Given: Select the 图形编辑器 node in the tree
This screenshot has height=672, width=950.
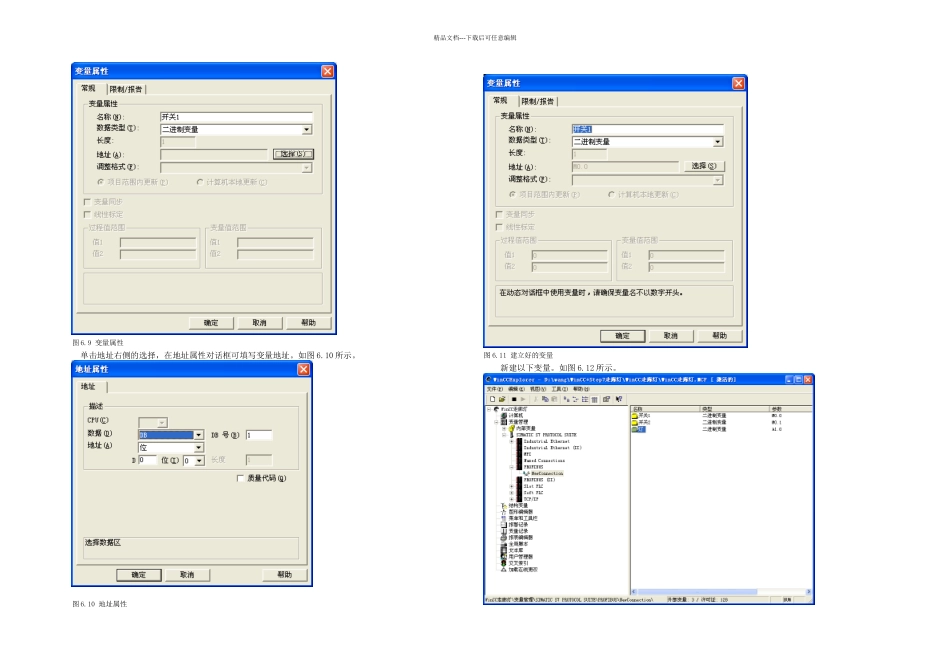Looking at the screenshot, I should (517, 512).
